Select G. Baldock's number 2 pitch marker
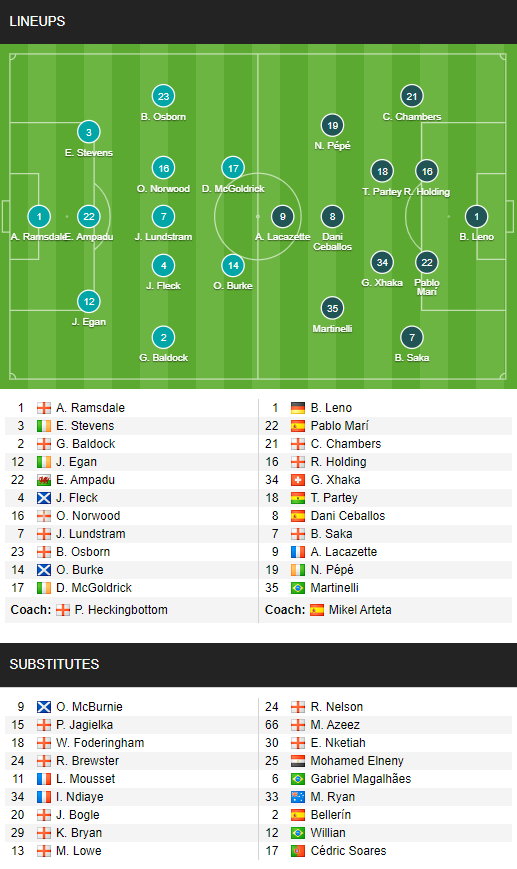This screenshot has width=517, height=869. coord(163,338)
